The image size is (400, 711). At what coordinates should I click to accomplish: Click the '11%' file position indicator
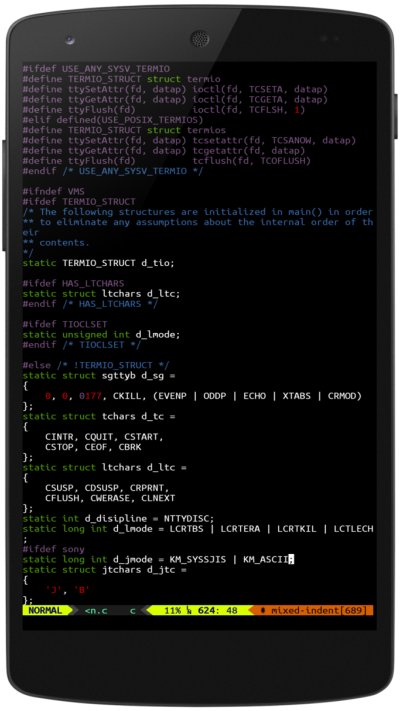tap(172, 610)
